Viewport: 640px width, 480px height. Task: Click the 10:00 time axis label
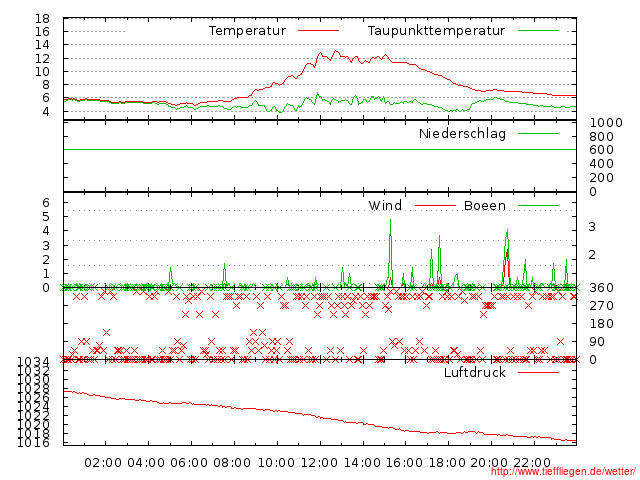pyautogui.click(x=276, y=463)
